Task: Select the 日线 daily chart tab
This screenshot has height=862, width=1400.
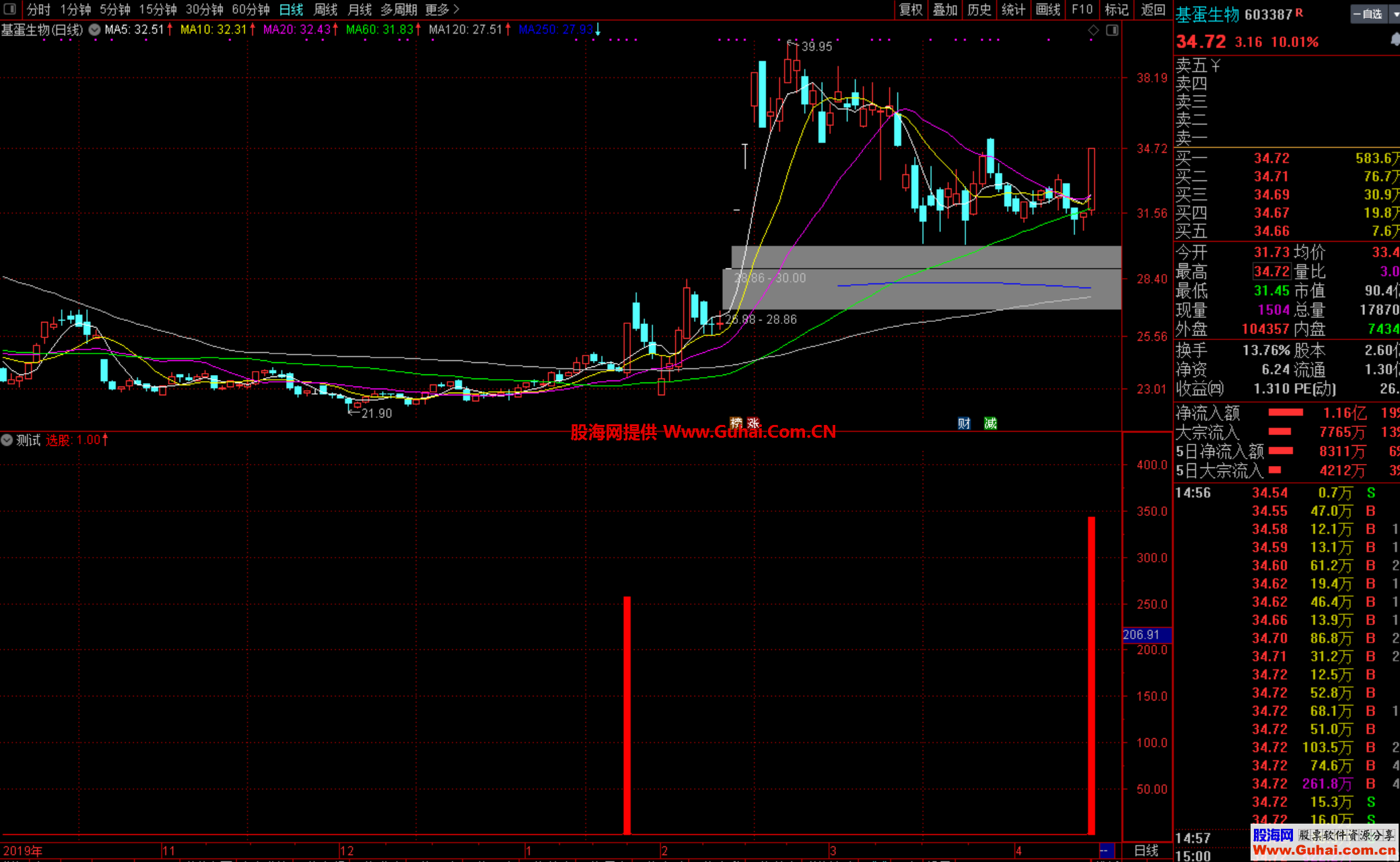Action: [x=291, y=9]
